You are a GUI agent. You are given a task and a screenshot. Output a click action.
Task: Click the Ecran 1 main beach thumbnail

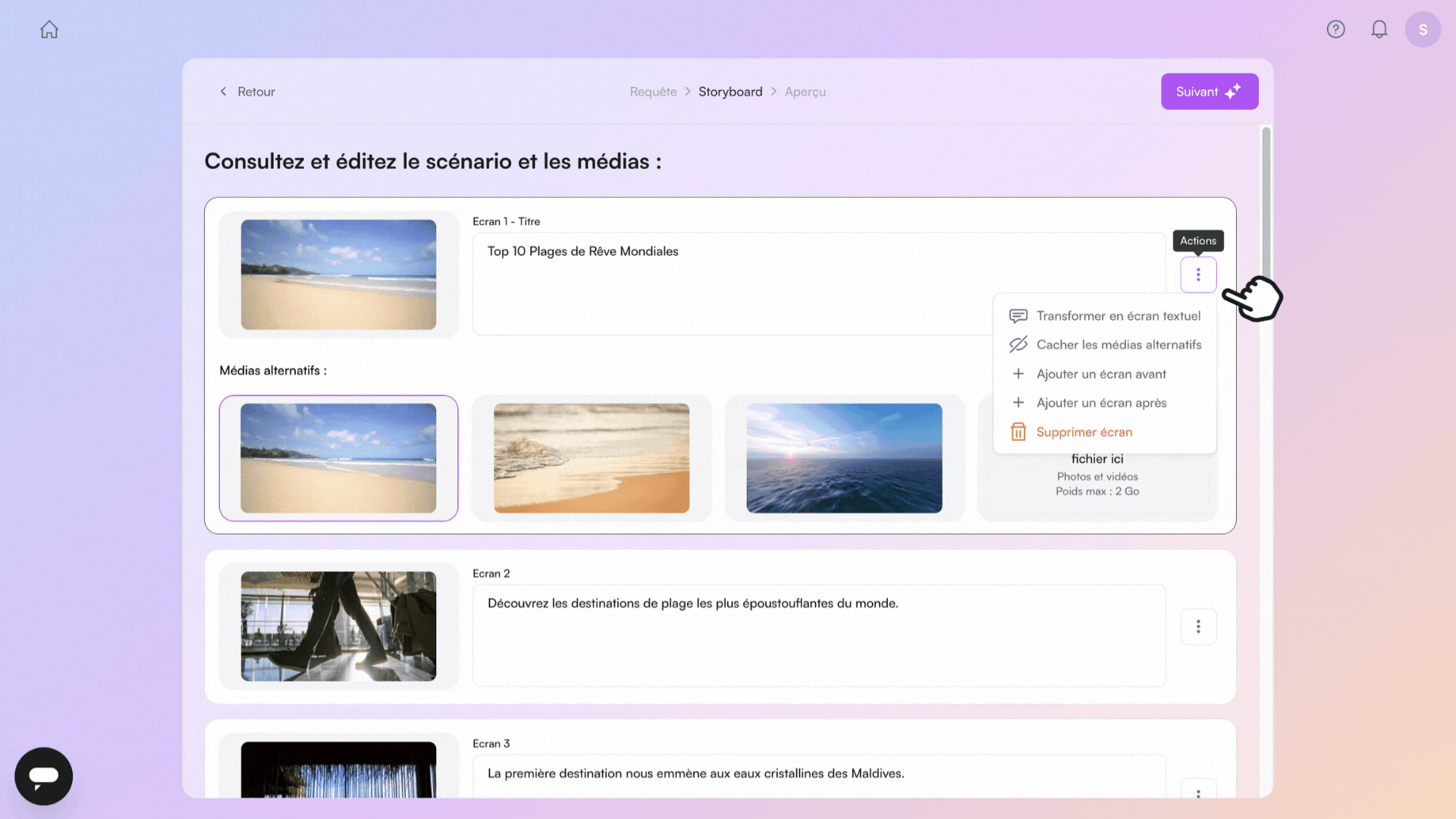click(x=338, y=275)
